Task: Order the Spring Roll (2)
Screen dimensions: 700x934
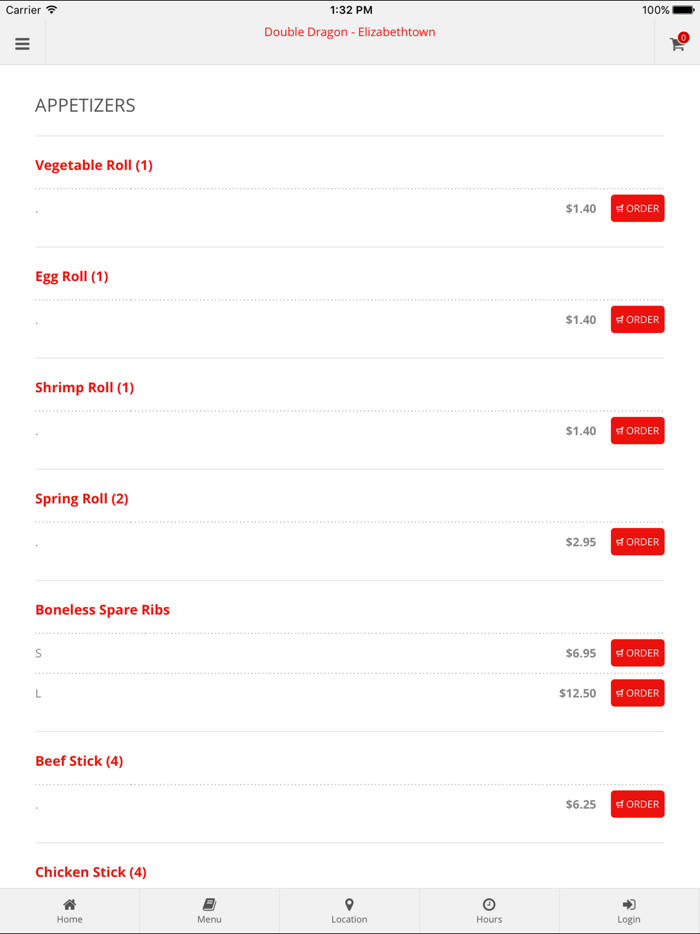Action: pyautogui.click(x=637, y=542)
